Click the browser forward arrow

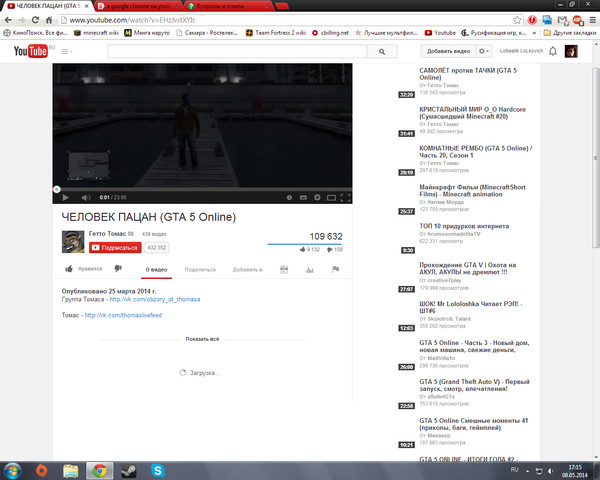pyautogui.click(x=21, y=20)
